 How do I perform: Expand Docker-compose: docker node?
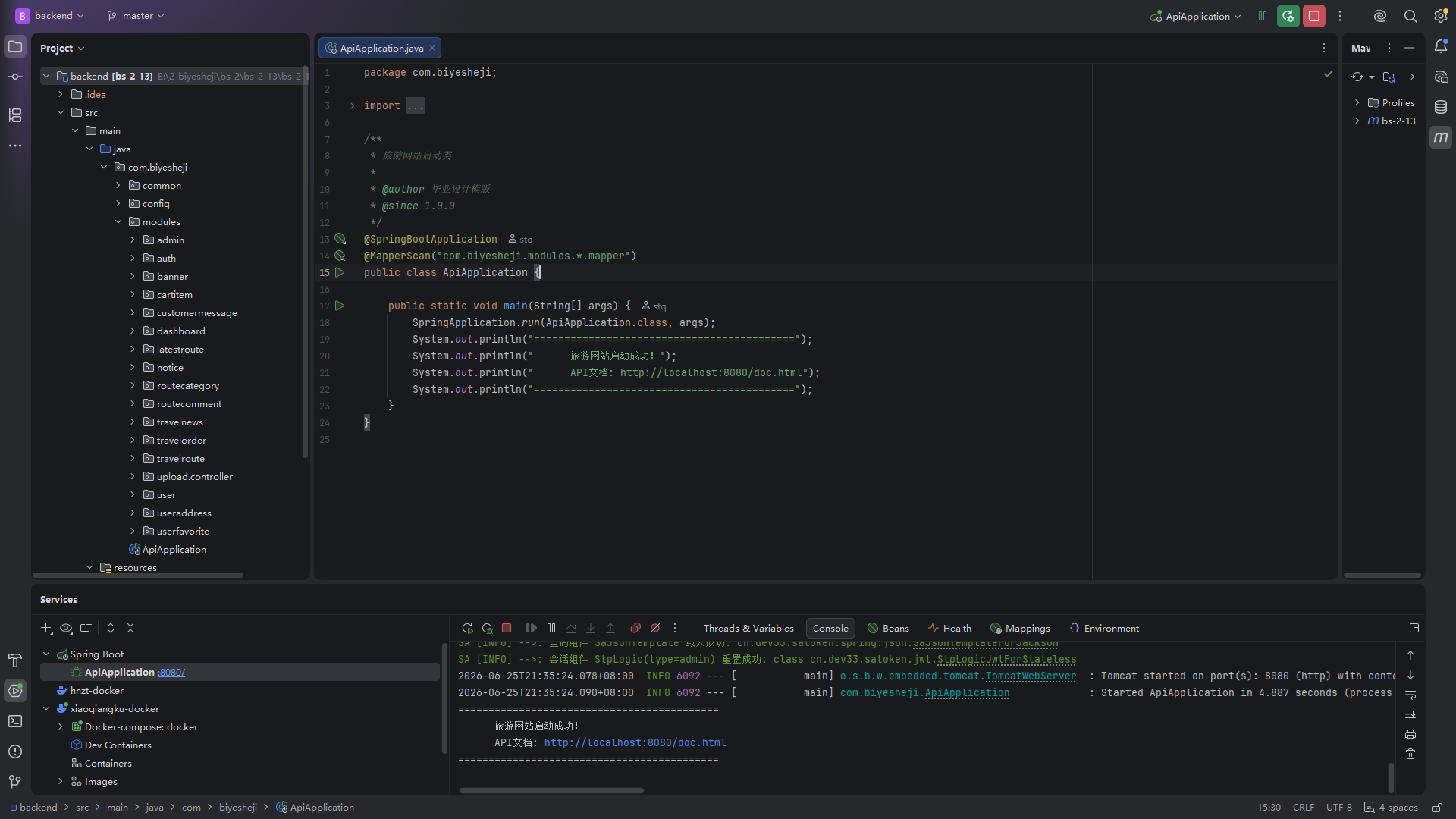[x=61, y=726]
